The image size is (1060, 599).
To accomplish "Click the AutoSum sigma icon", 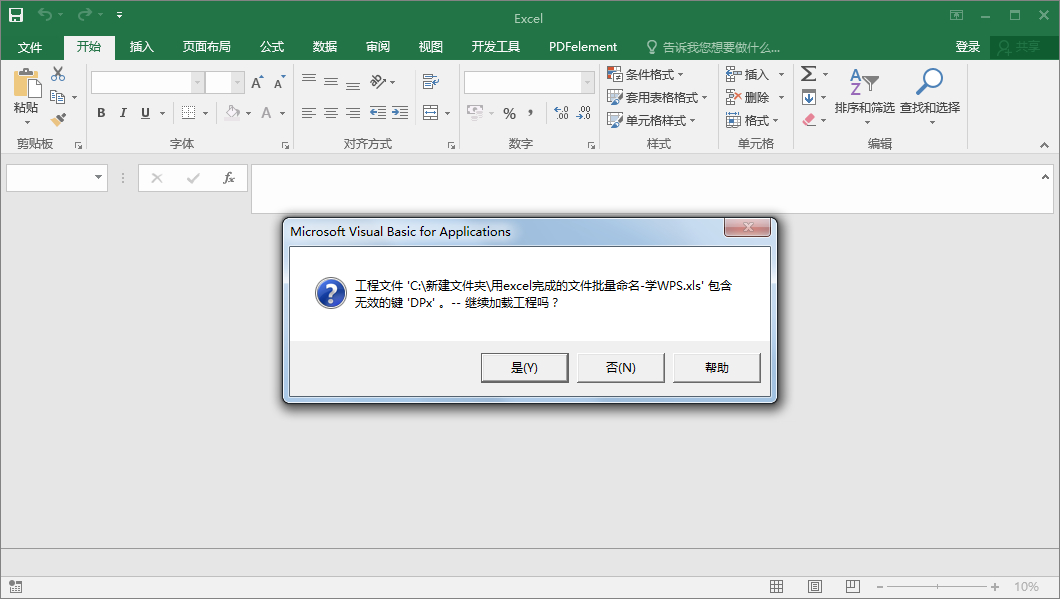I will (x=808, y=72).
